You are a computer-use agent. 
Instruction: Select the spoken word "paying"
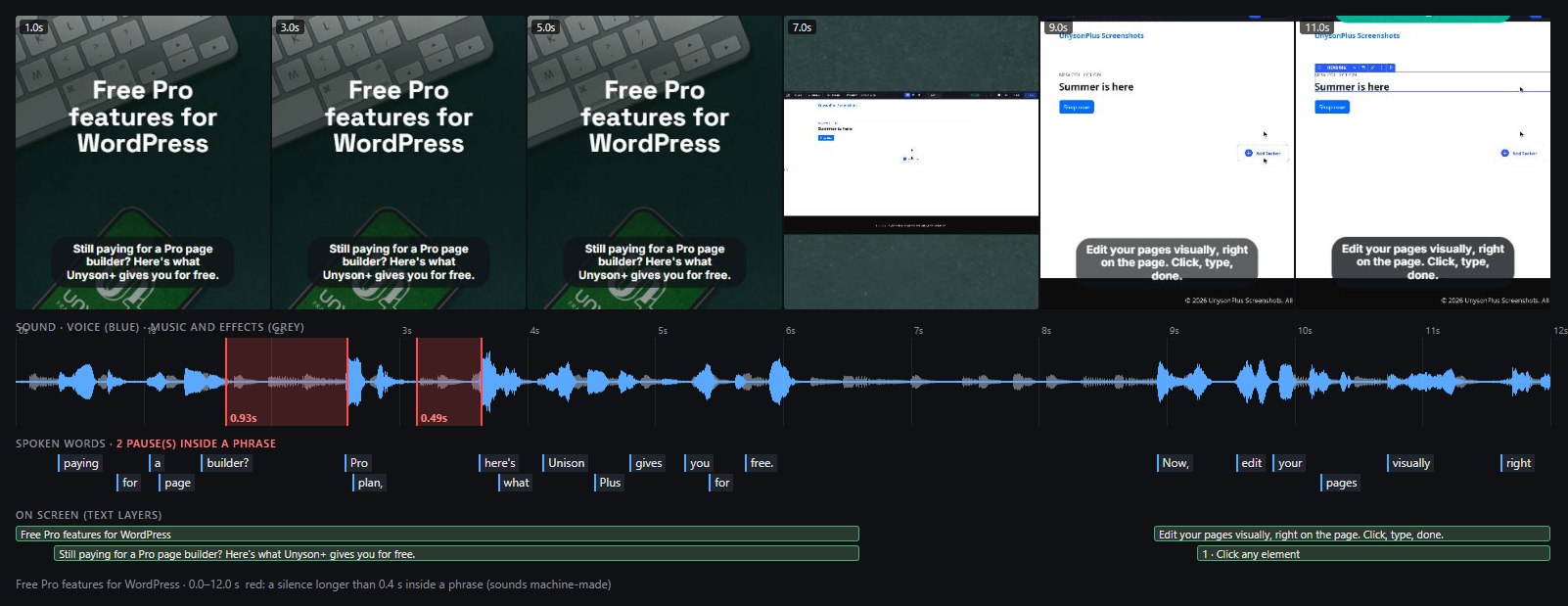point(80,463)
